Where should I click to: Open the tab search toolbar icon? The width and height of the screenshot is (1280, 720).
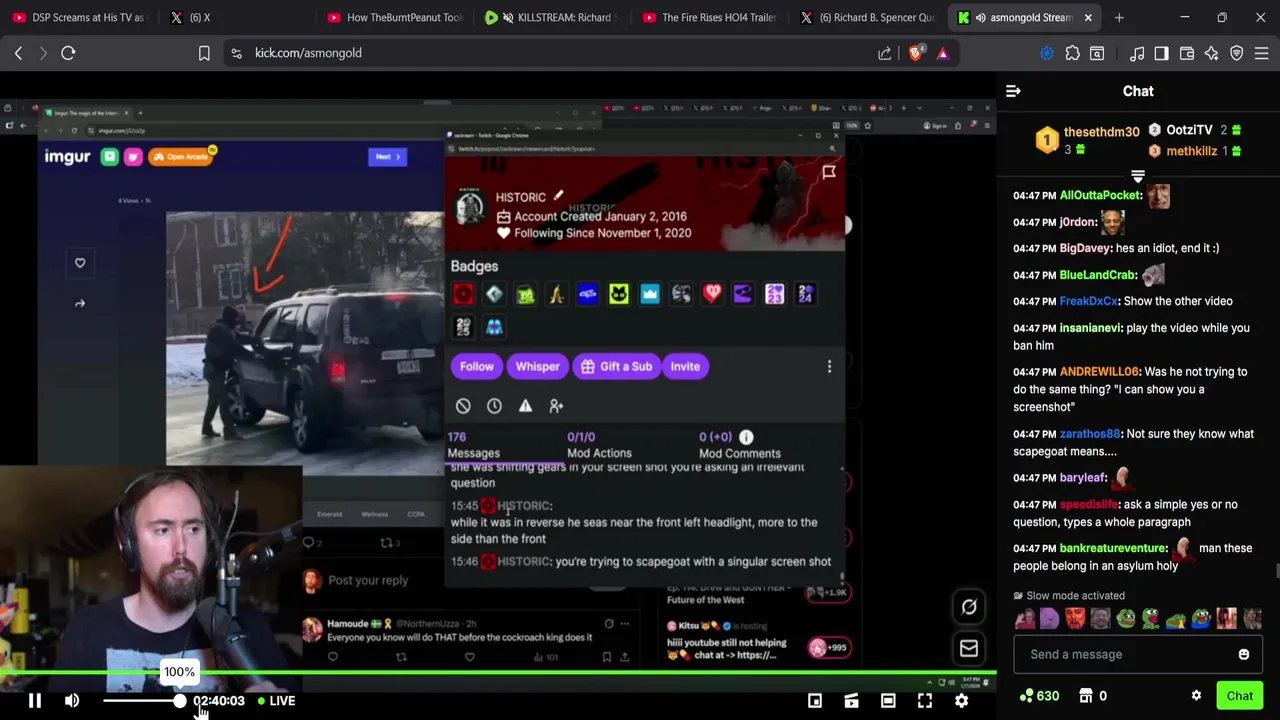pyautogui.click(x=1097, y=53)
